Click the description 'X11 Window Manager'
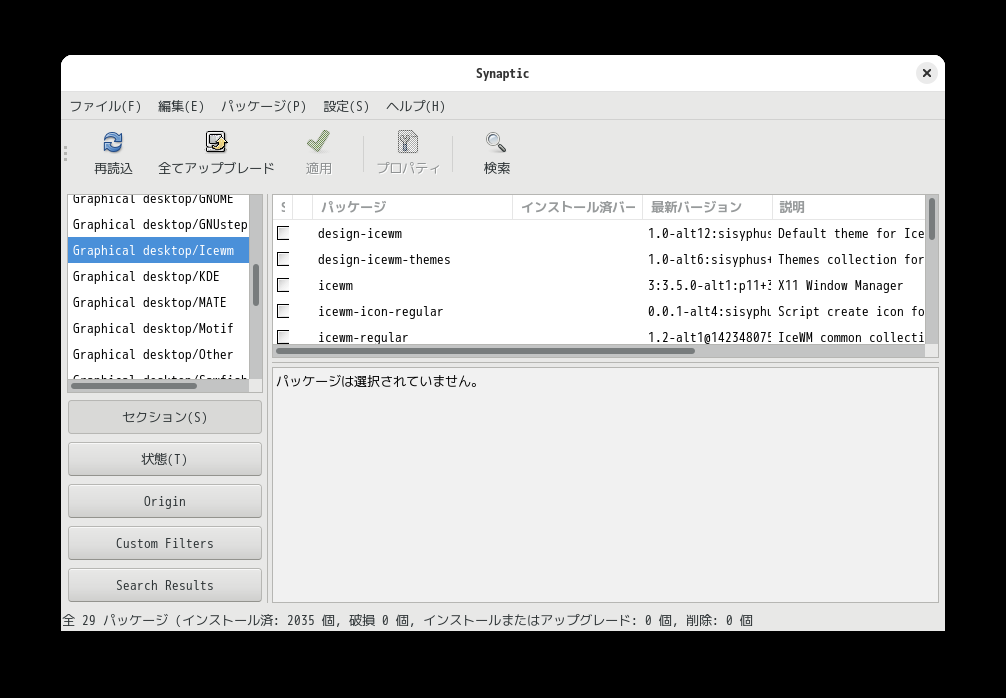 tap(840, 285)
